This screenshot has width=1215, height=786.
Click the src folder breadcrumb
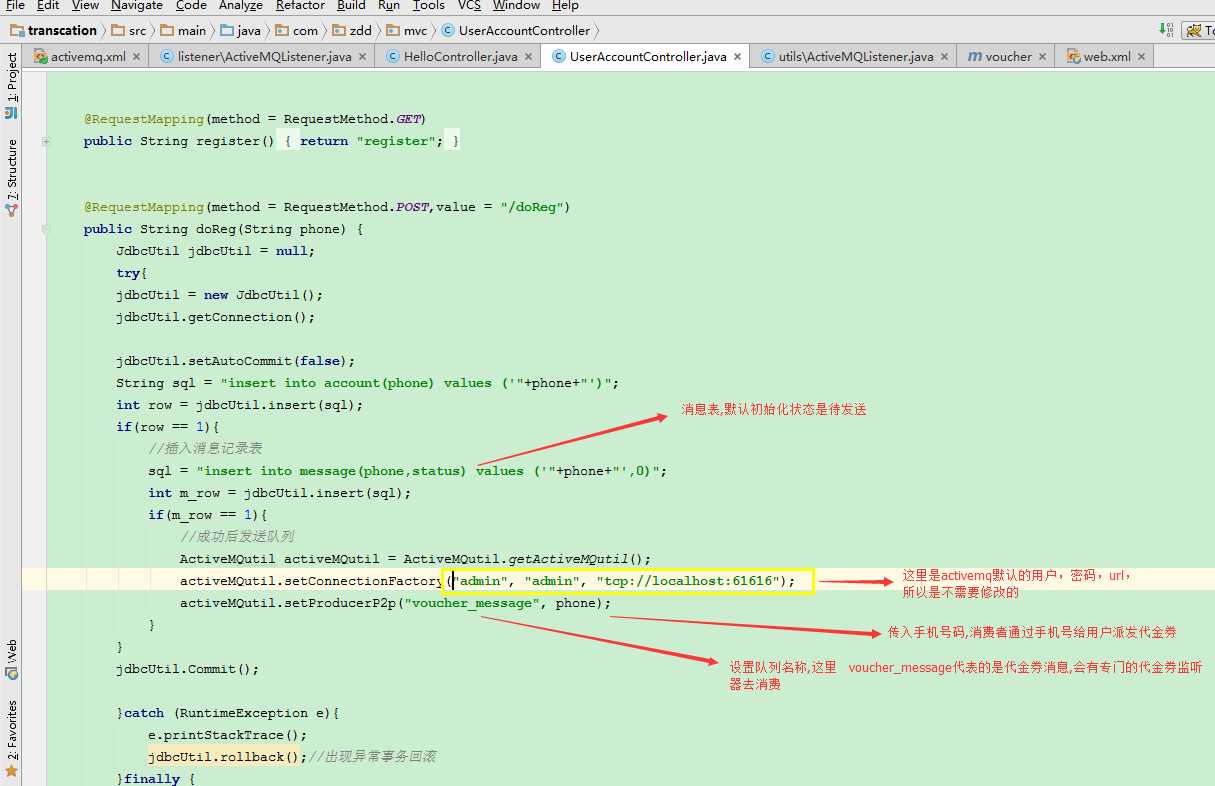[129, 30]
